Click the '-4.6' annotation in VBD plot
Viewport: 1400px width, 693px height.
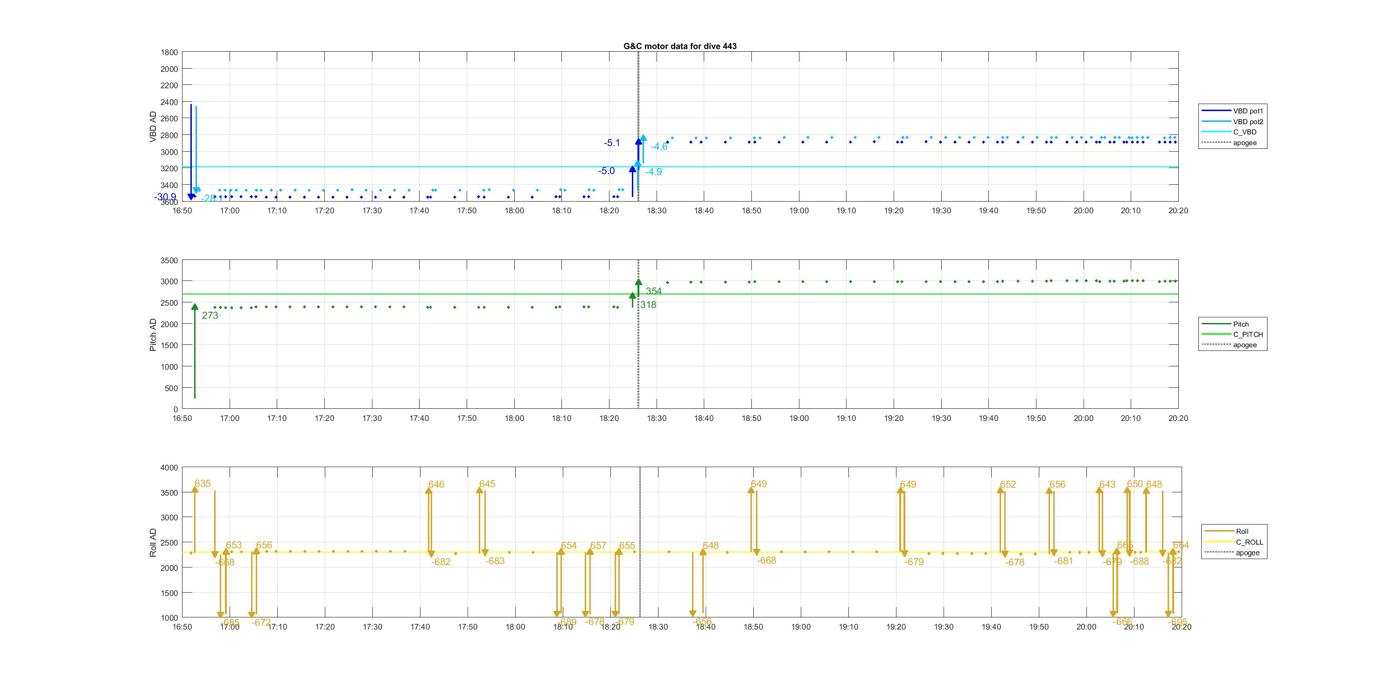click(659, 147)
